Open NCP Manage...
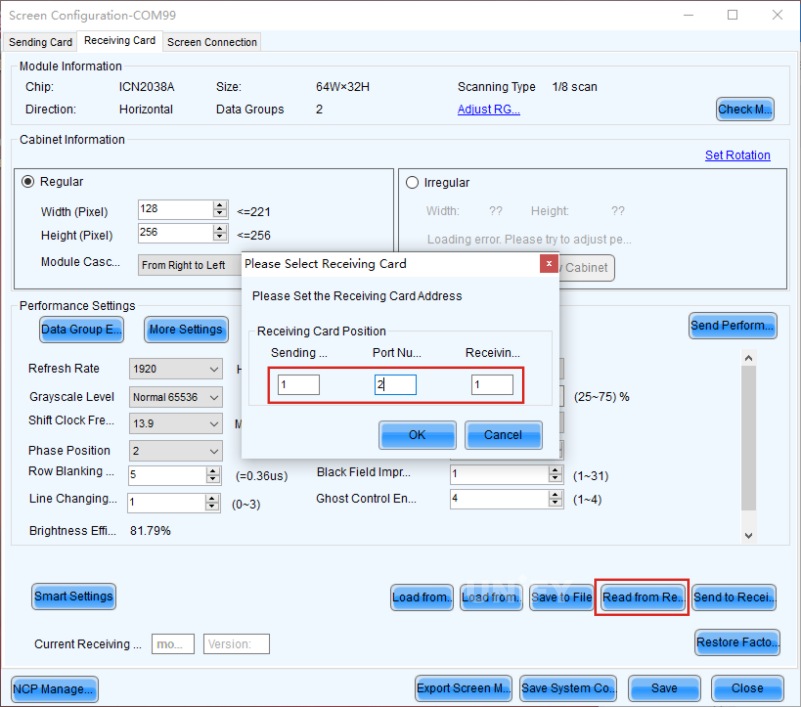This screenshot has height=707, width=801. coord(54,689)
